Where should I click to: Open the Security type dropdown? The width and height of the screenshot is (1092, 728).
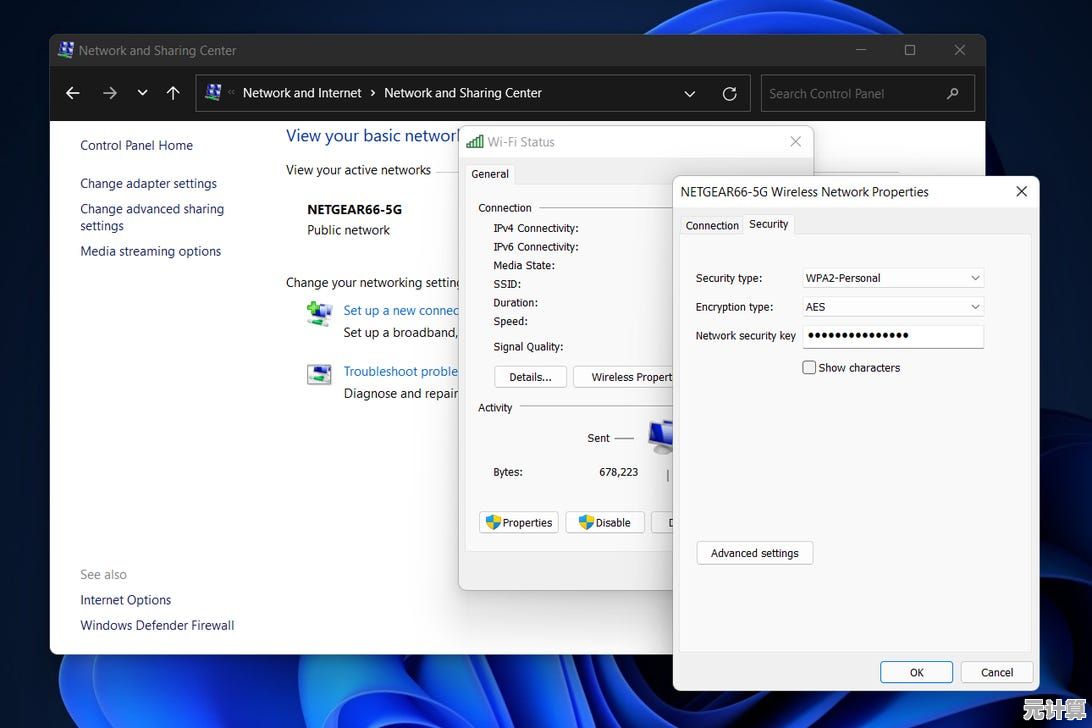click(x=975, y=277)
